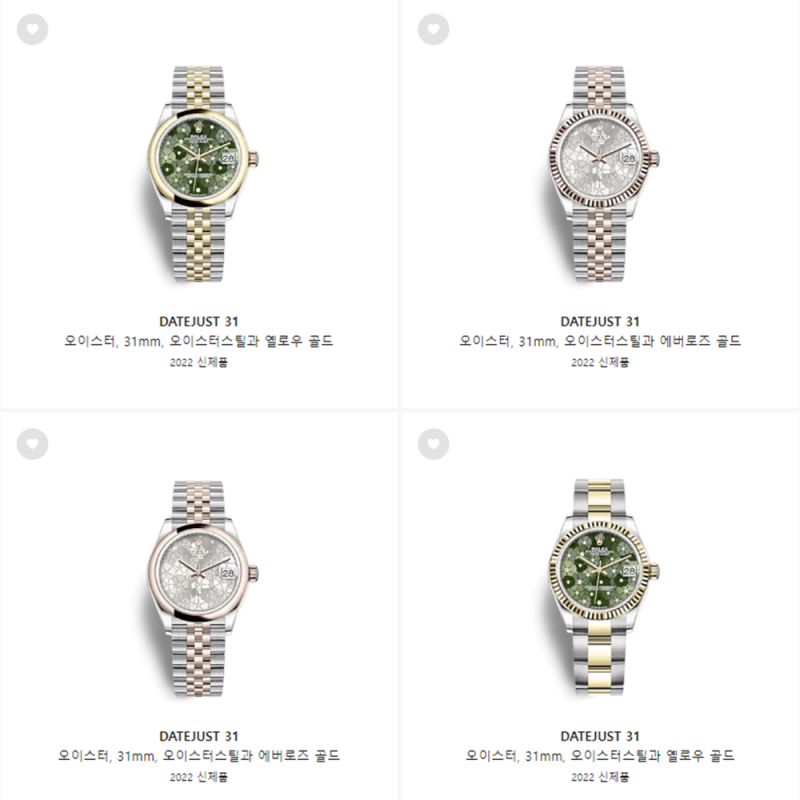The height and width of the screenshot is (800, 800).
Task: Open the silver dial fluted Everose watch image
Action: (600, 173)
